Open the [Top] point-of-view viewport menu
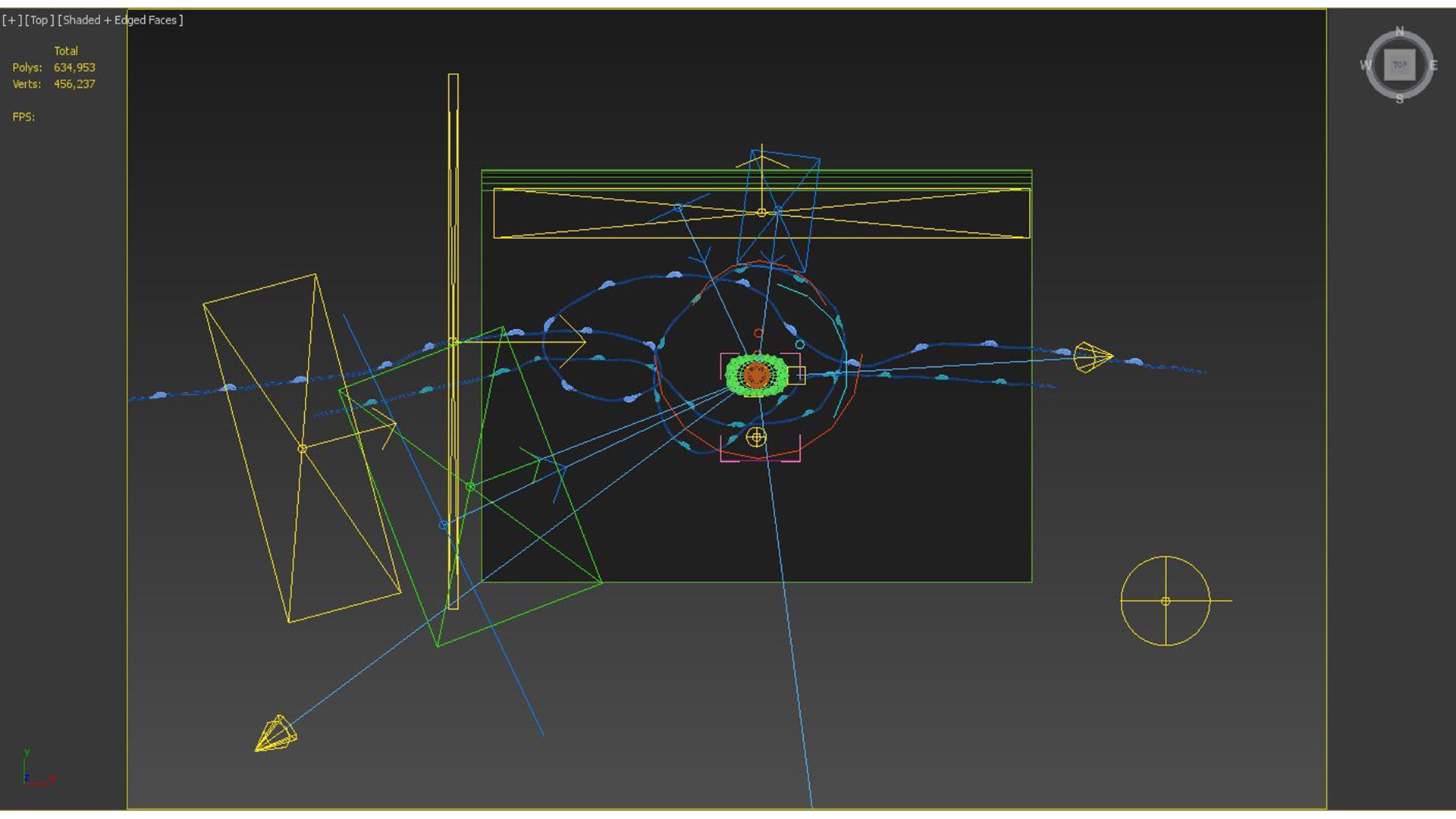The height and width of the screenshot is (819, 1456). [39, 20]
